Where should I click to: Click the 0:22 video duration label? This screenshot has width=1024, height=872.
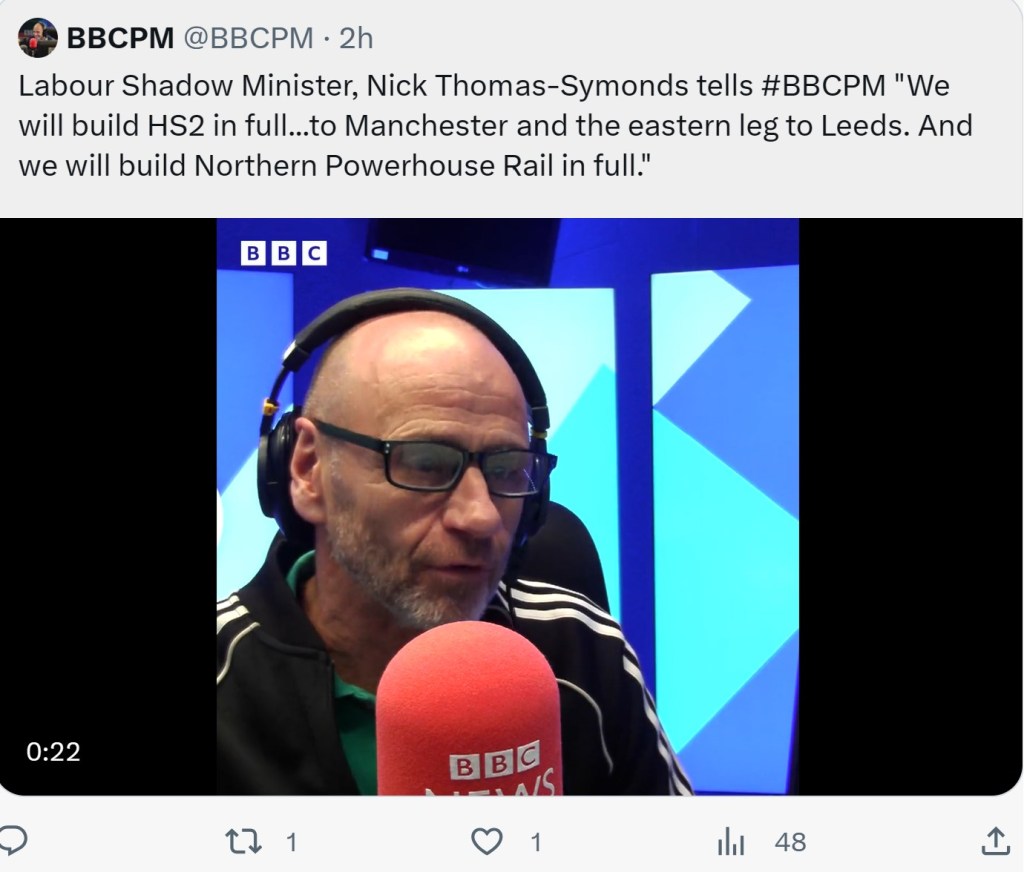tap(53, 752)
